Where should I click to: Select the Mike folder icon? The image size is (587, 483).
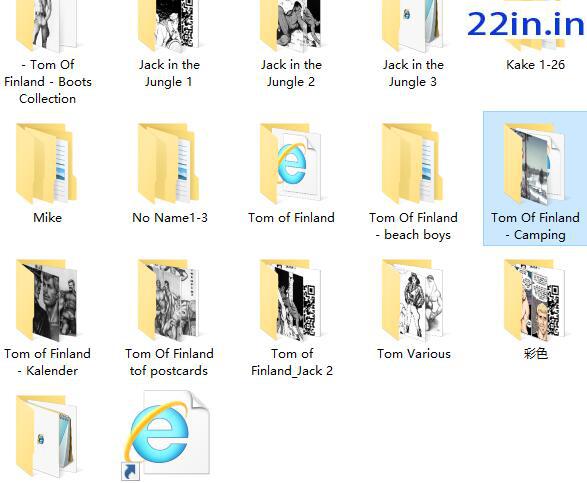click(x=47, y=164)
